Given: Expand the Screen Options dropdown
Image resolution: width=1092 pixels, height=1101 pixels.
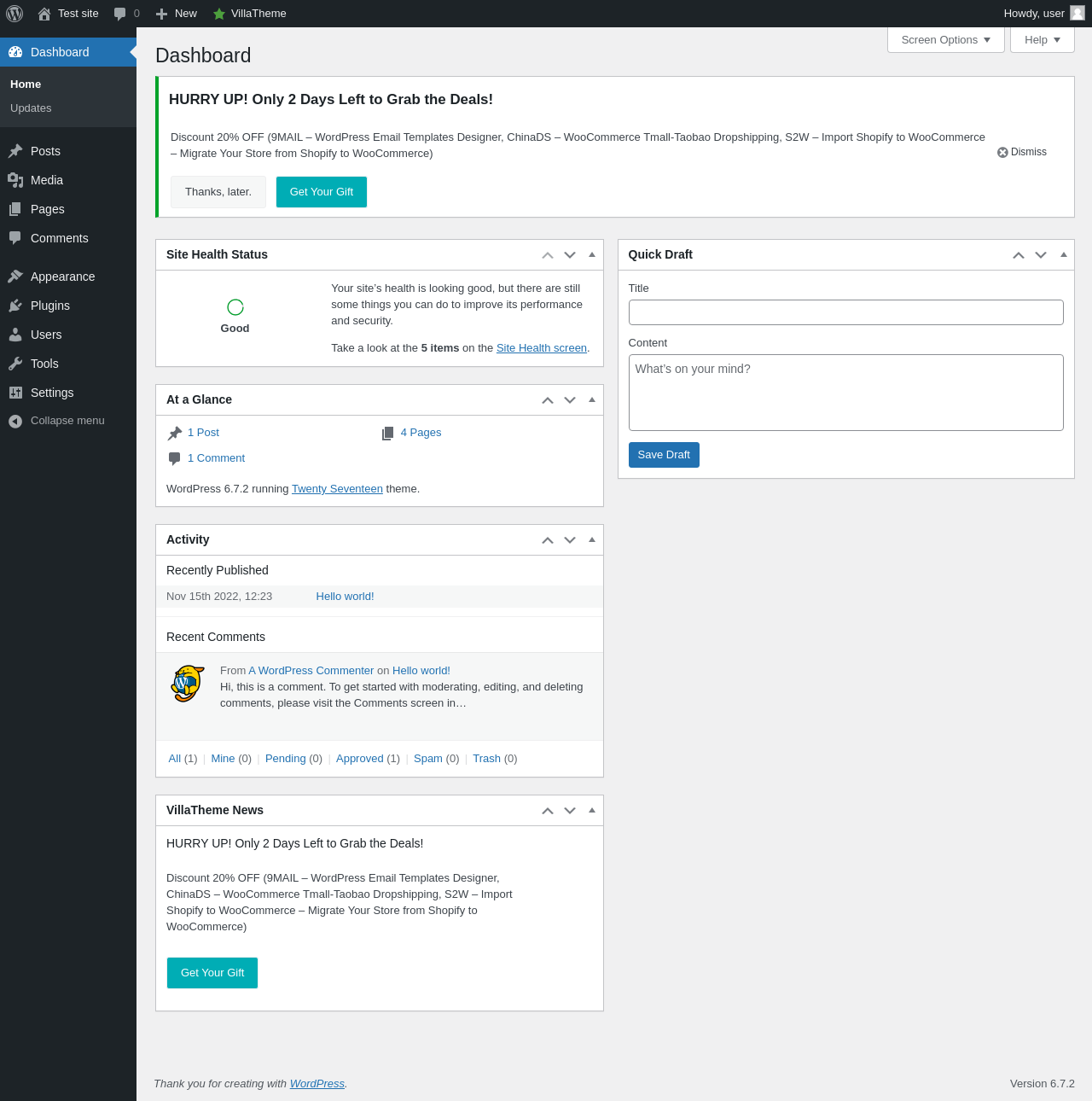Looking at the screenshot, I should pyautogui.click(x=946, y=40).
